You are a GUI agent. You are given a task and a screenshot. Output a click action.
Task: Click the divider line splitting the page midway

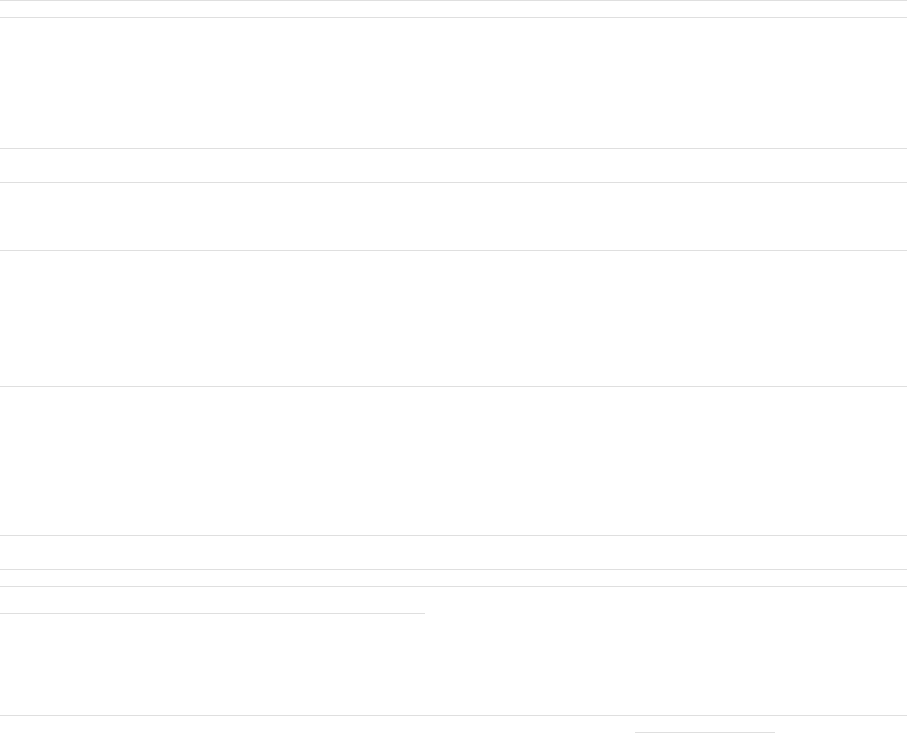coord(453,386)
